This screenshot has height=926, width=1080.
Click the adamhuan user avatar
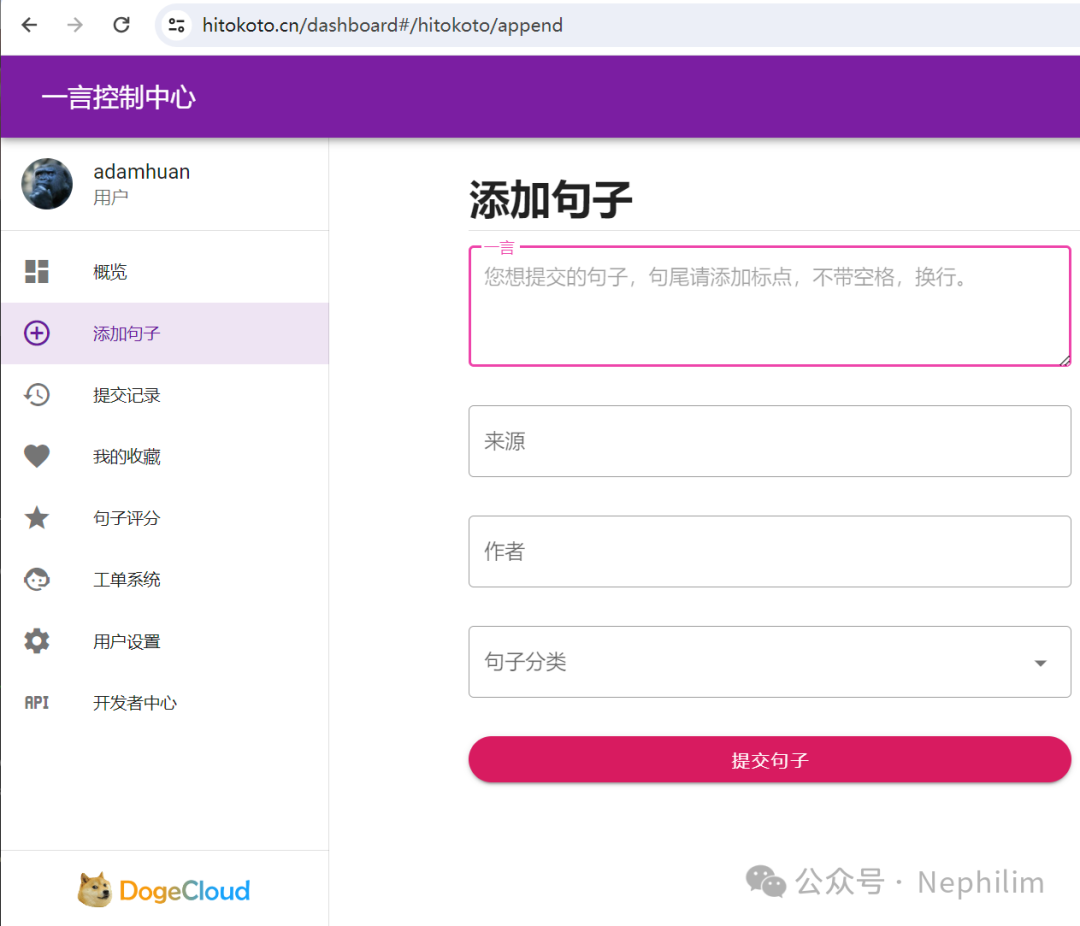pyautogui.click(x=47, y=184)
